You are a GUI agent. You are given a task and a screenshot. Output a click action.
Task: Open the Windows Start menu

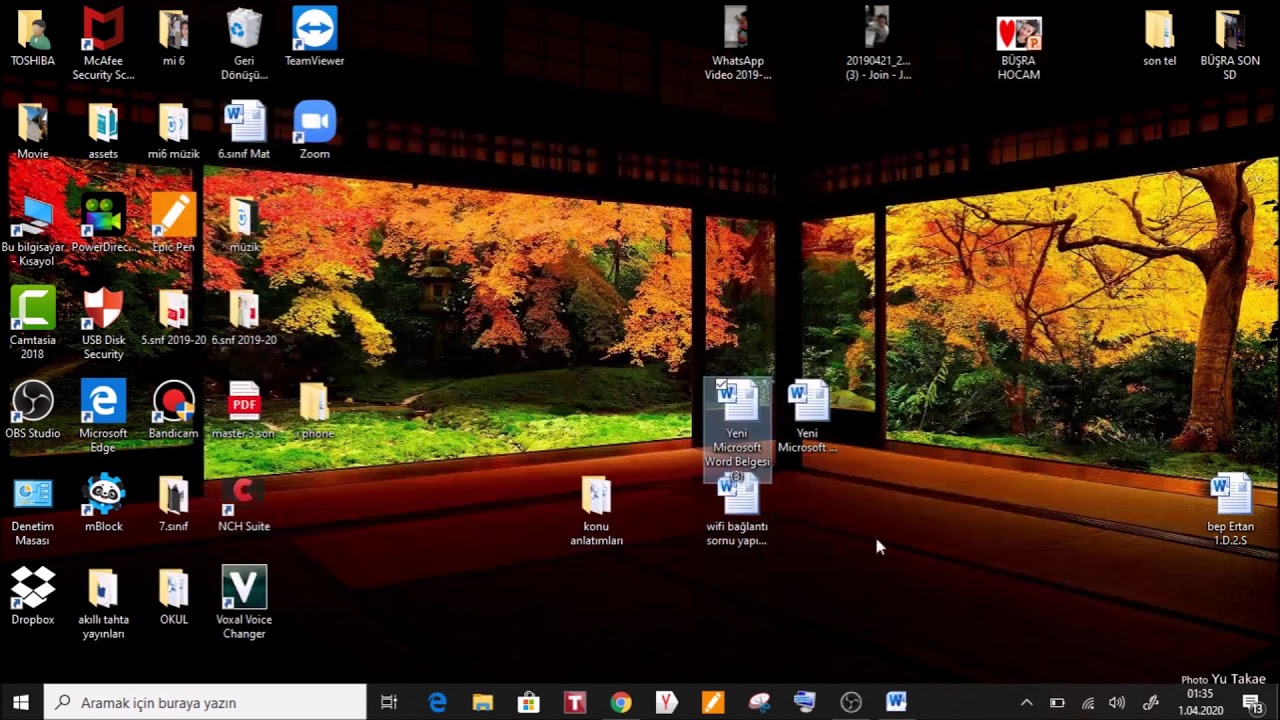[x=21, y=703]
